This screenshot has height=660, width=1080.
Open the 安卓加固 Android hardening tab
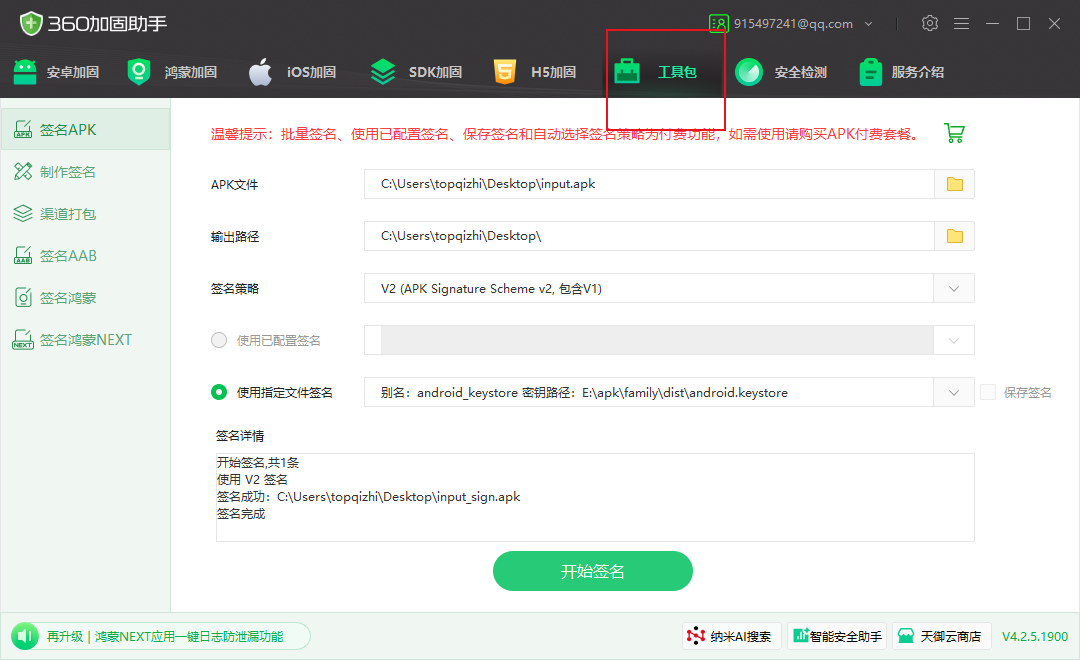pyautogui.click(x=56, y=72)
